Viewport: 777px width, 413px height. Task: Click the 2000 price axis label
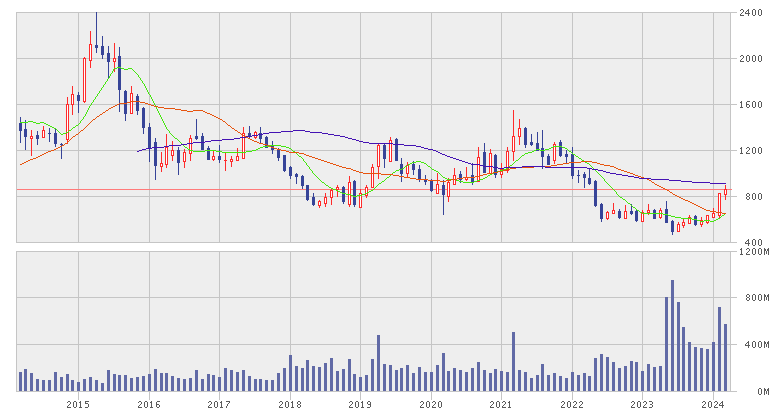coord(750,59)
